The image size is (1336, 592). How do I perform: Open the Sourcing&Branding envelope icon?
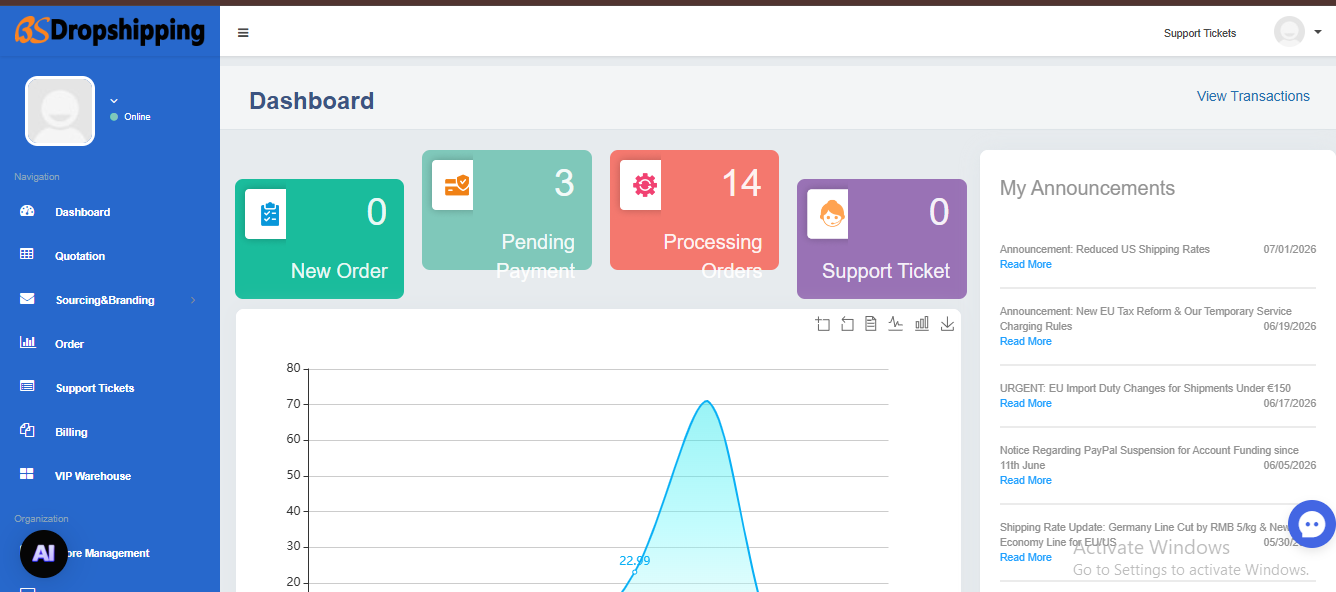(x=27, y=299)
